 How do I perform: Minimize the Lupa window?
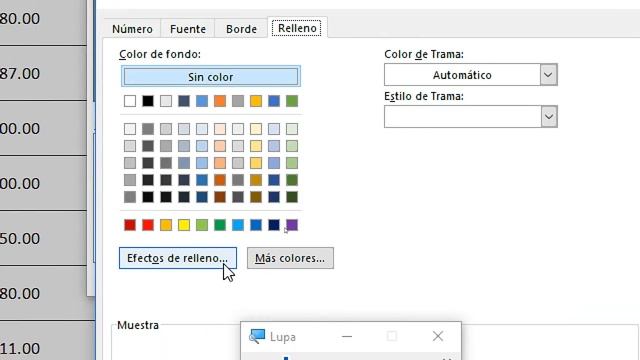tap(347, 336)
